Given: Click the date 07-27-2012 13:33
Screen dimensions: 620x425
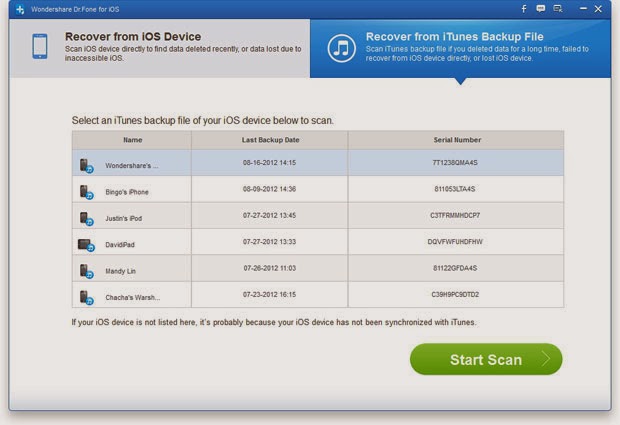Looking at the screenshot, I should coord(269,242).
